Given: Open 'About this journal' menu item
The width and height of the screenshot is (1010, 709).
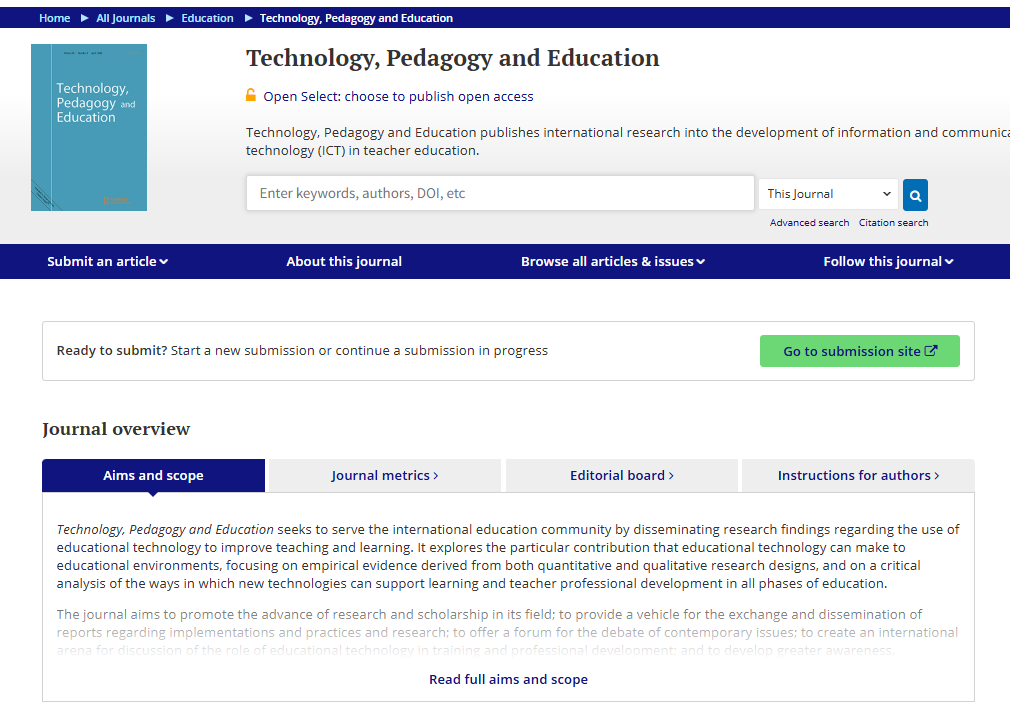Looking at the screenshot, I should tap(344, 262).
